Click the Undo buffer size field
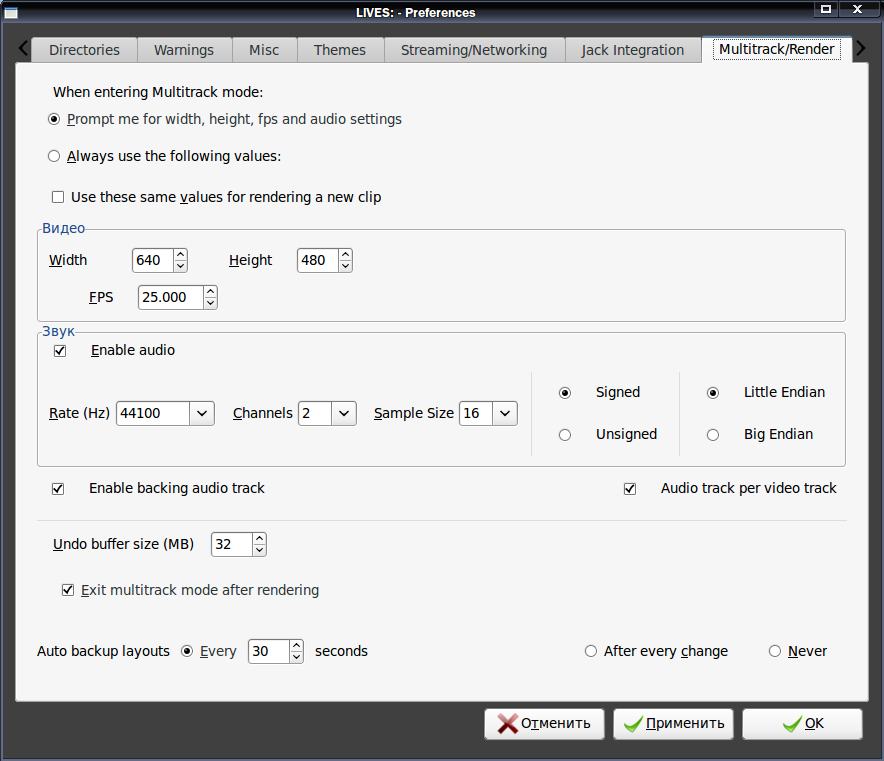The image size is (884, 761). [x=232, y=545]
